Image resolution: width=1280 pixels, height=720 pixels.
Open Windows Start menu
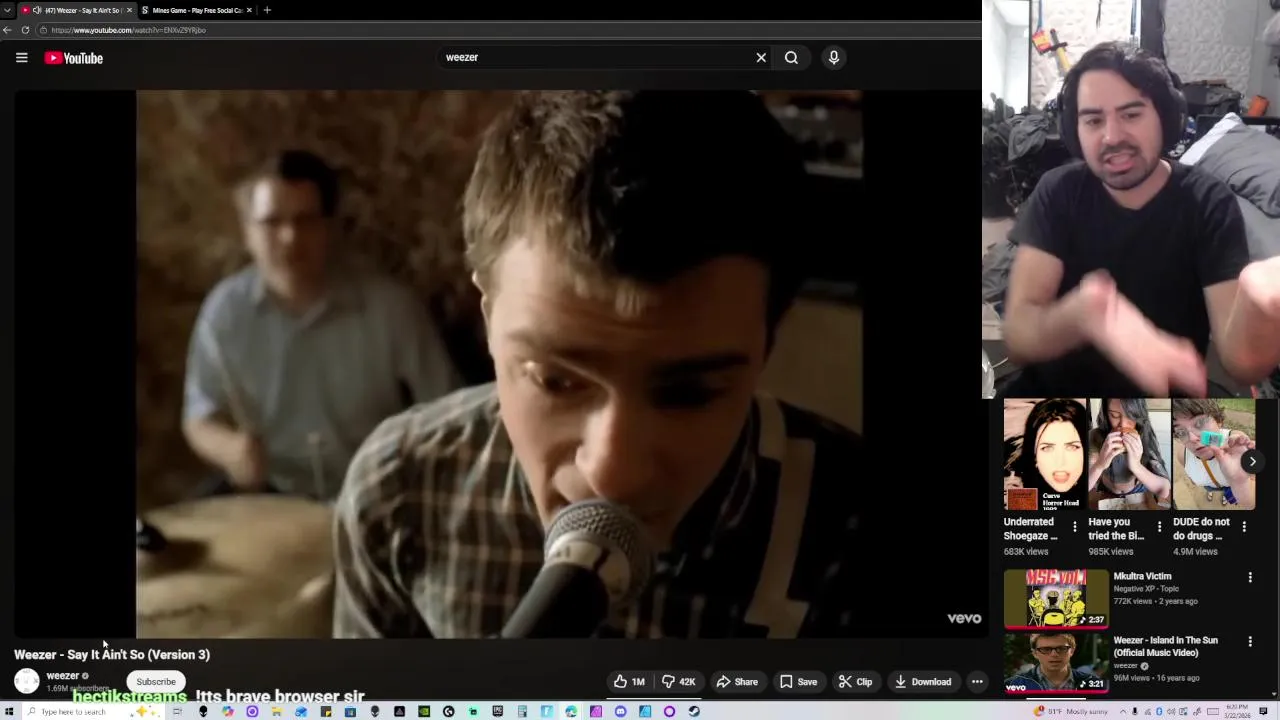(x=9, y=711)
